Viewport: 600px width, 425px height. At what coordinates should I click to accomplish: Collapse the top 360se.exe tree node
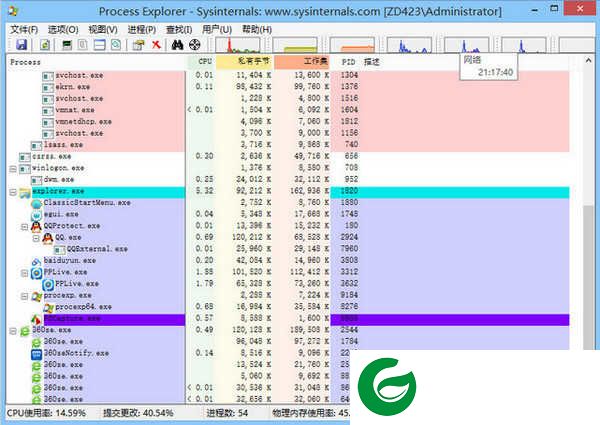coord(13,331)
